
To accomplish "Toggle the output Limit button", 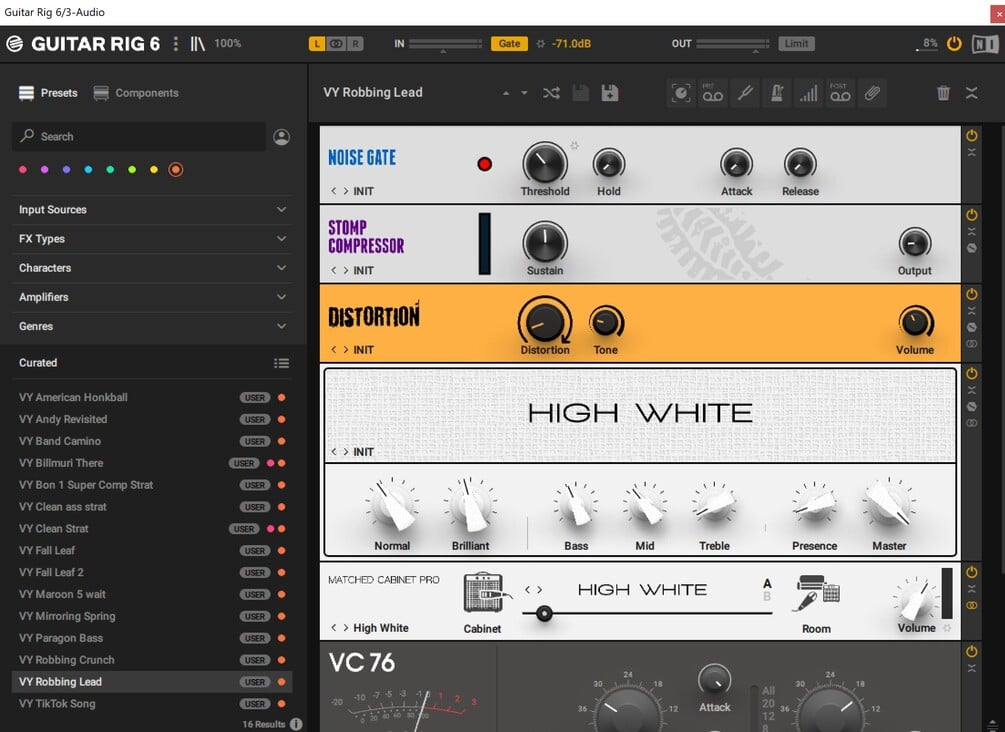I will (x=796, y=44).
